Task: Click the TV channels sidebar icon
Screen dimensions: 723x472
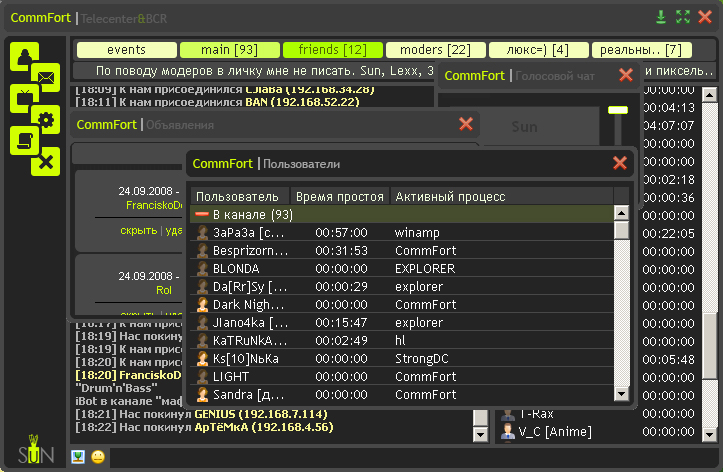Action: tap(24, 99)
